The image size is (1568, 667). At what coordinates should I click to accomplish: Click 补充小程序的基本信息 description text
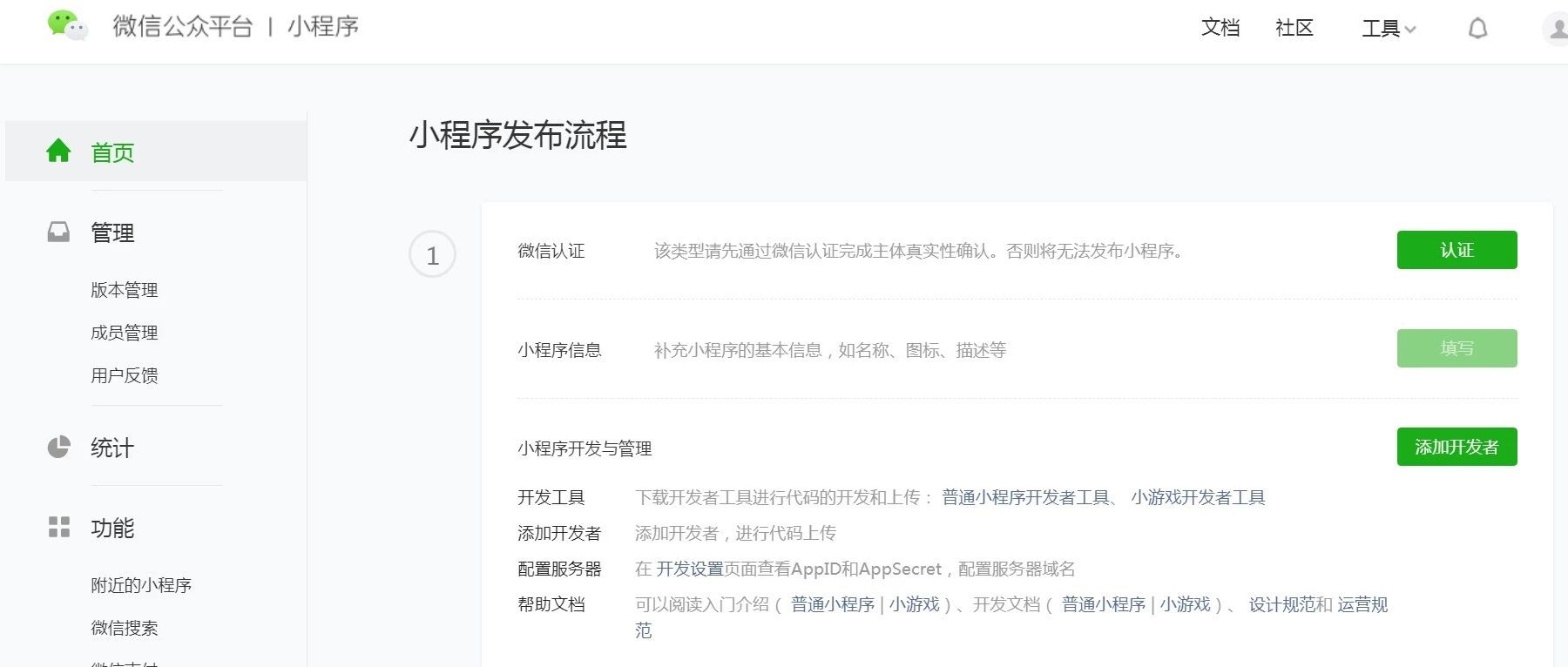830,350
